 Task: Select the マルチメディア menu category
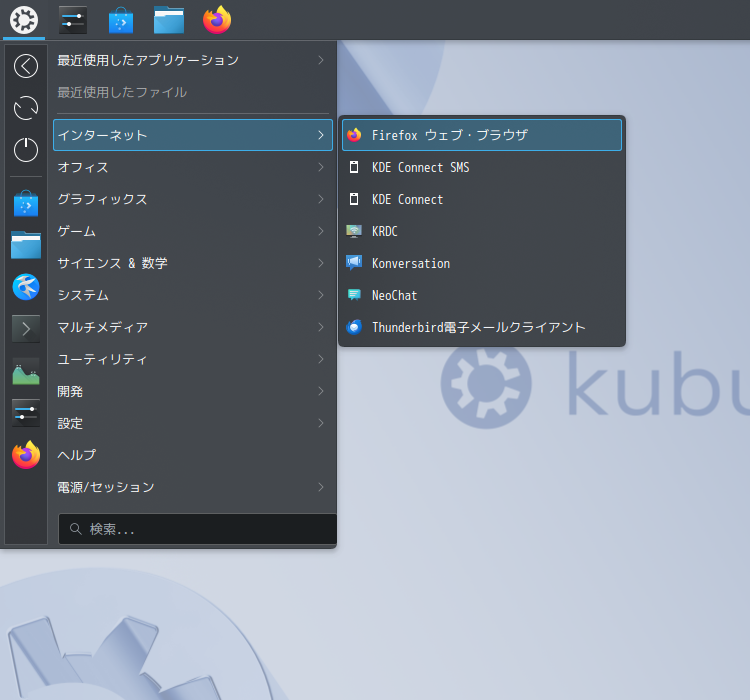(x=193, y=327)
